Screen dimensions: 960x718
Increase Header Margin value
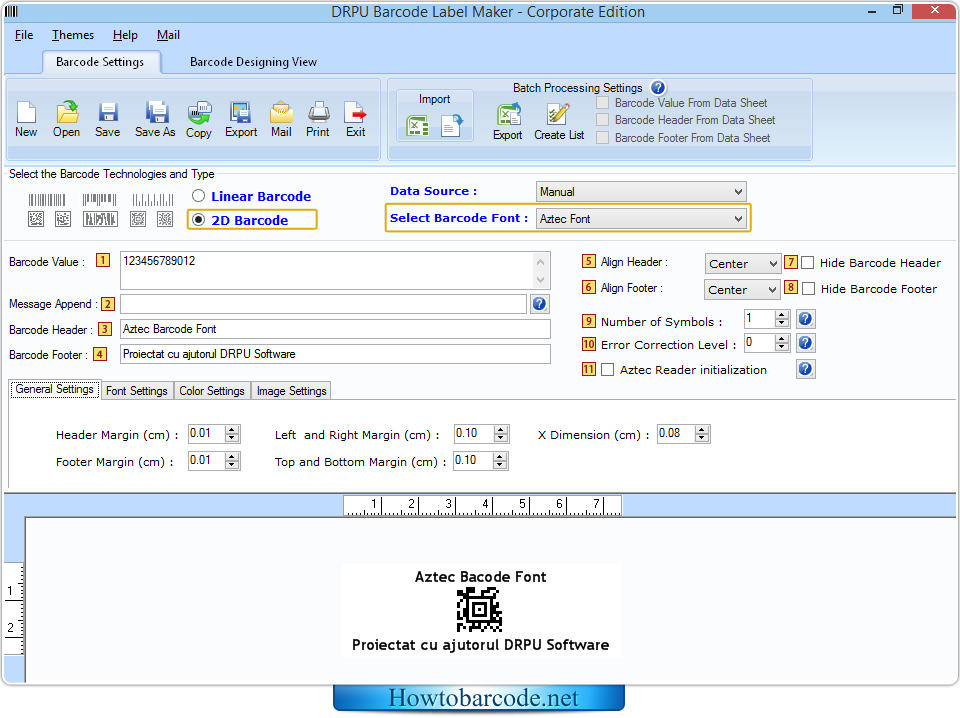click(231, 430)
